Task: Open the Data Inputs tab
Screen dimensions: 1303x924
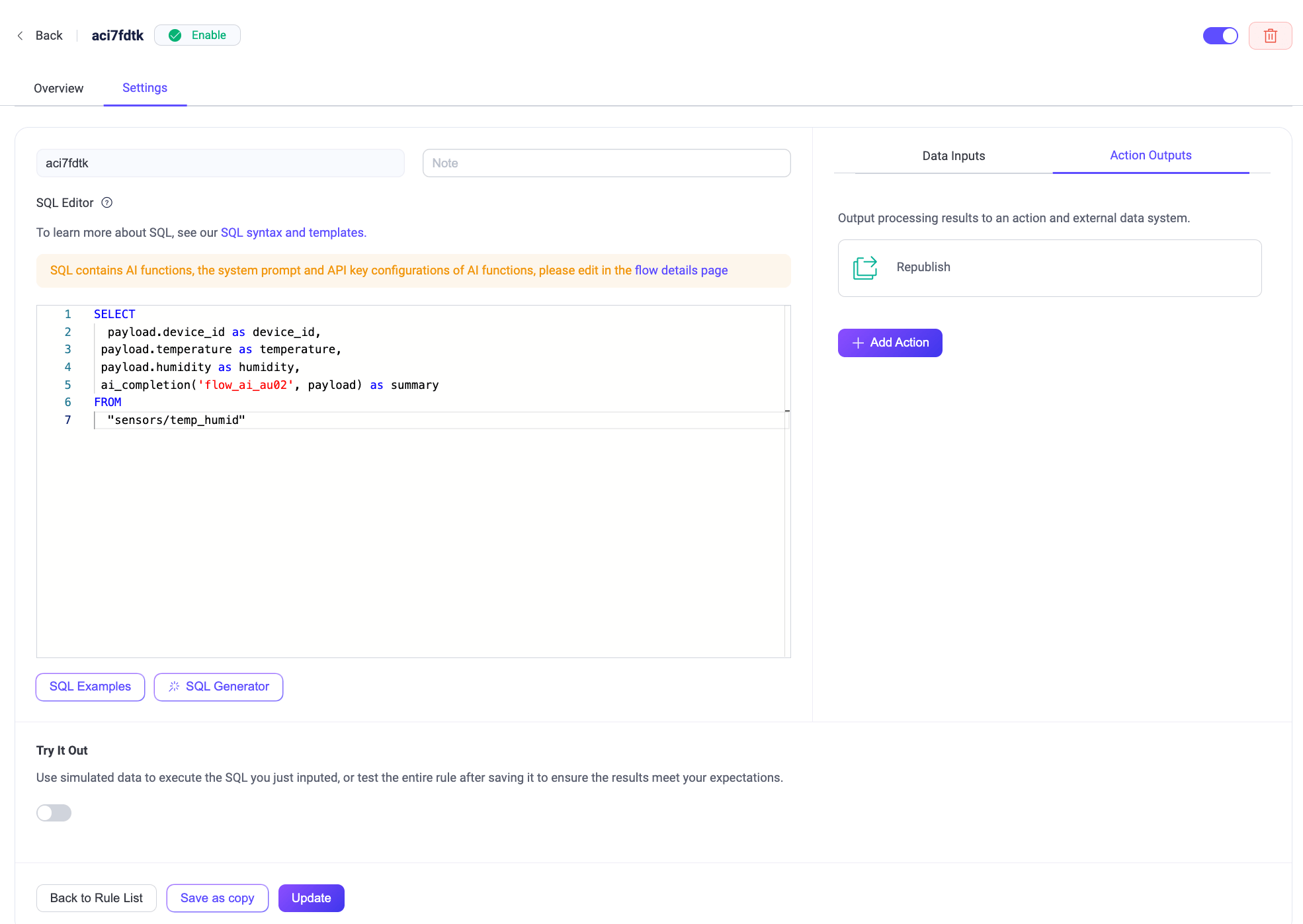Action: click(x=952, y=155)
